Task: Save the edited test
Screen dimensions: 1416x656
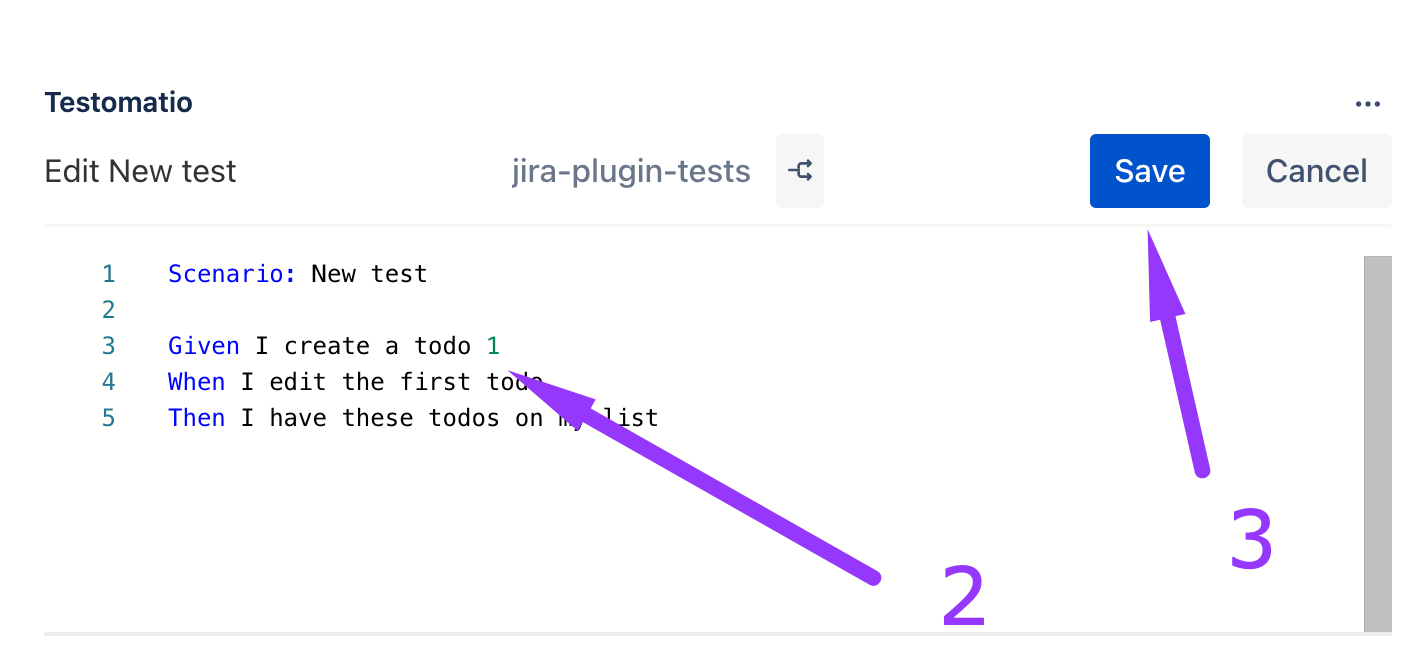Action: pyautogui.click(x=1149, y=171)
